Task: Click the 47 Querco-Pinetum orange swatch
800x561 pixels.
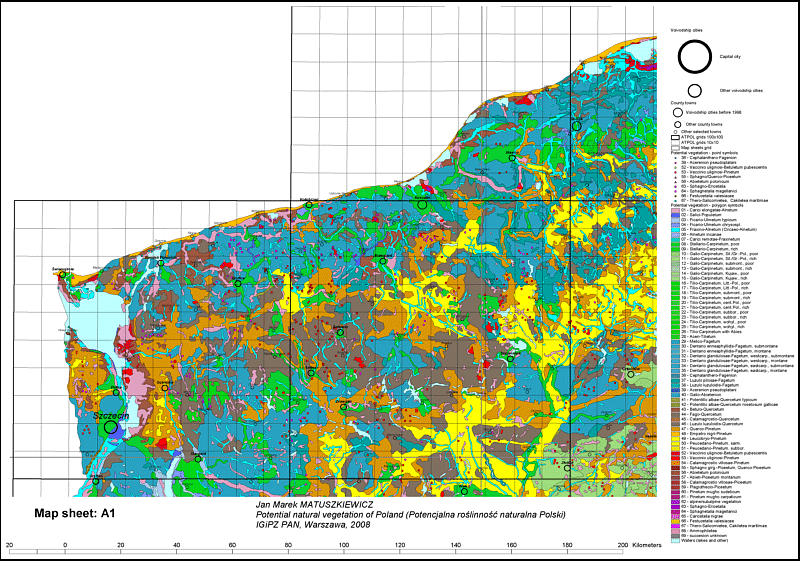Action: click(676, 428)
